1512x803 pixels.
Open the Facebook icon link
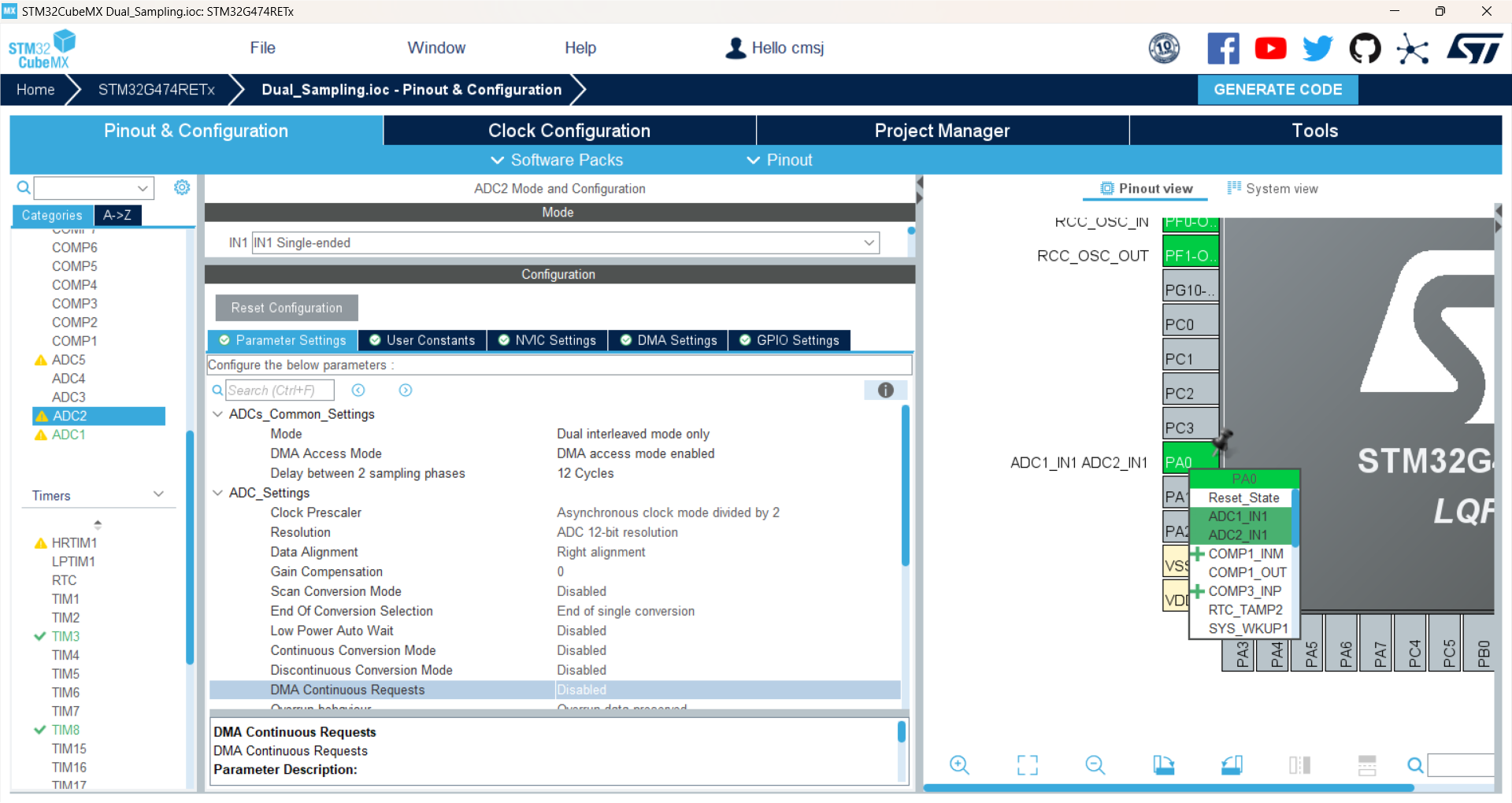pyautogui.click(x=1223, y=49)
